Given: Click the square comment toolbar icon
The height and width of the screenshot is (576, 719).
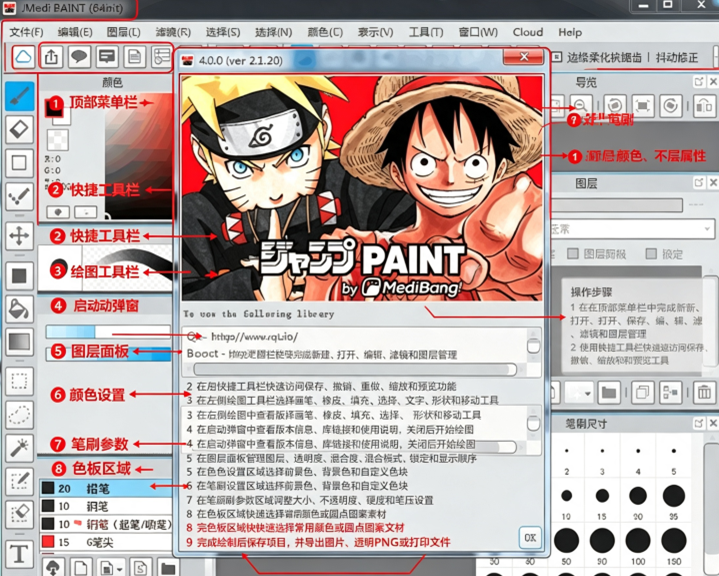Looking at the screenshot, I should point(107,57).
